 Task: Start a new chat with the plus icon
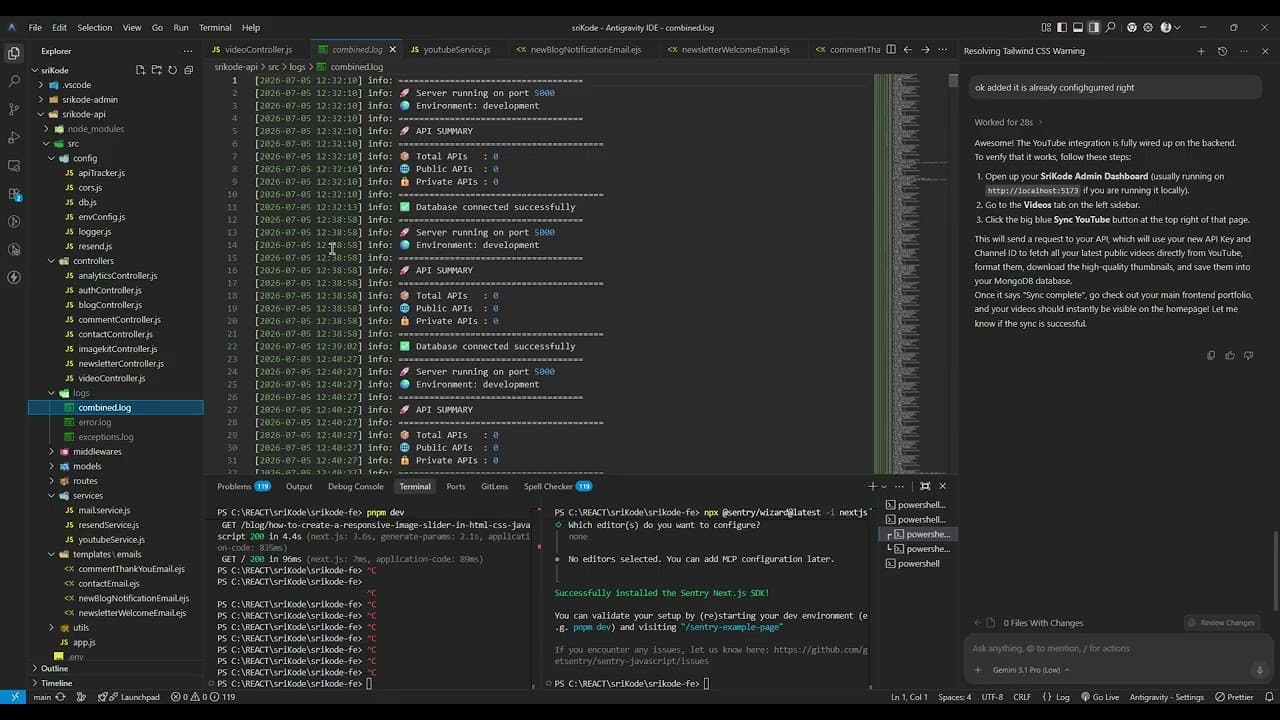click(1201, 51)
